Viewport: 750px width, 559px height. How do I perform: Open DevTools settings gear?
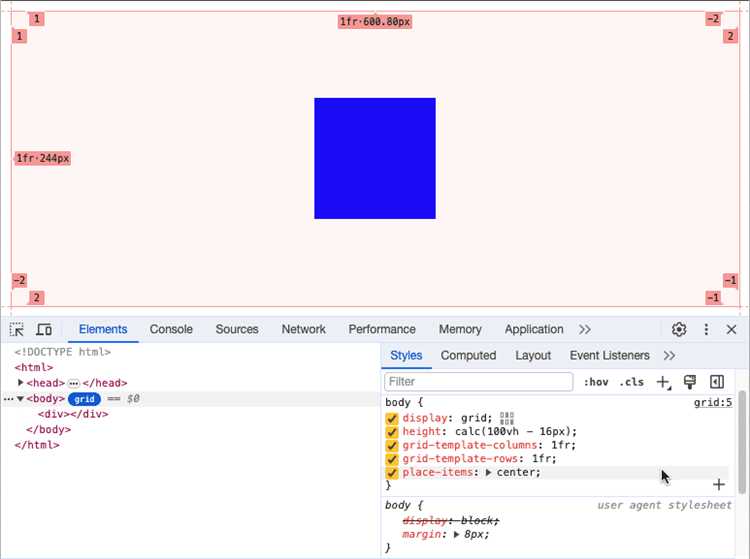pos(679,329)
